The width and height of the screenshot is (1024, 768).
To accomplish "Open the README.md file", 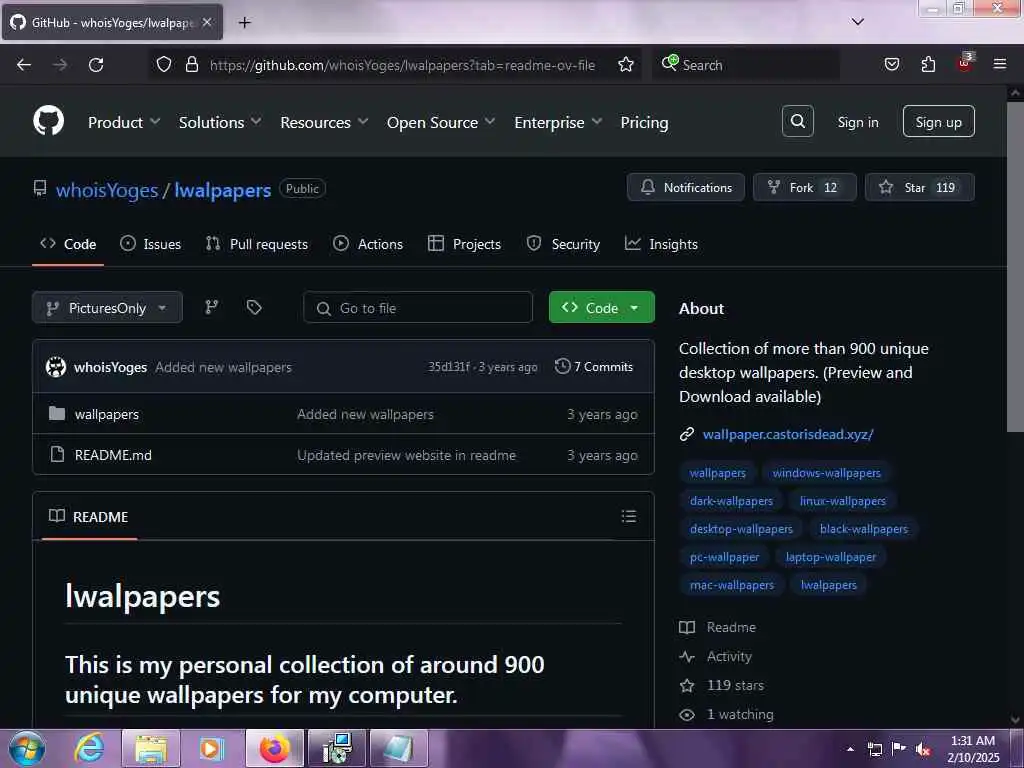I will [113, 455].
